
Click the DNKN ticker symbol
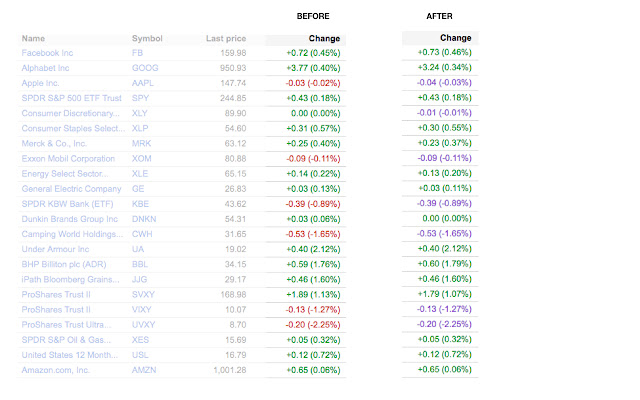coord(144,219)
